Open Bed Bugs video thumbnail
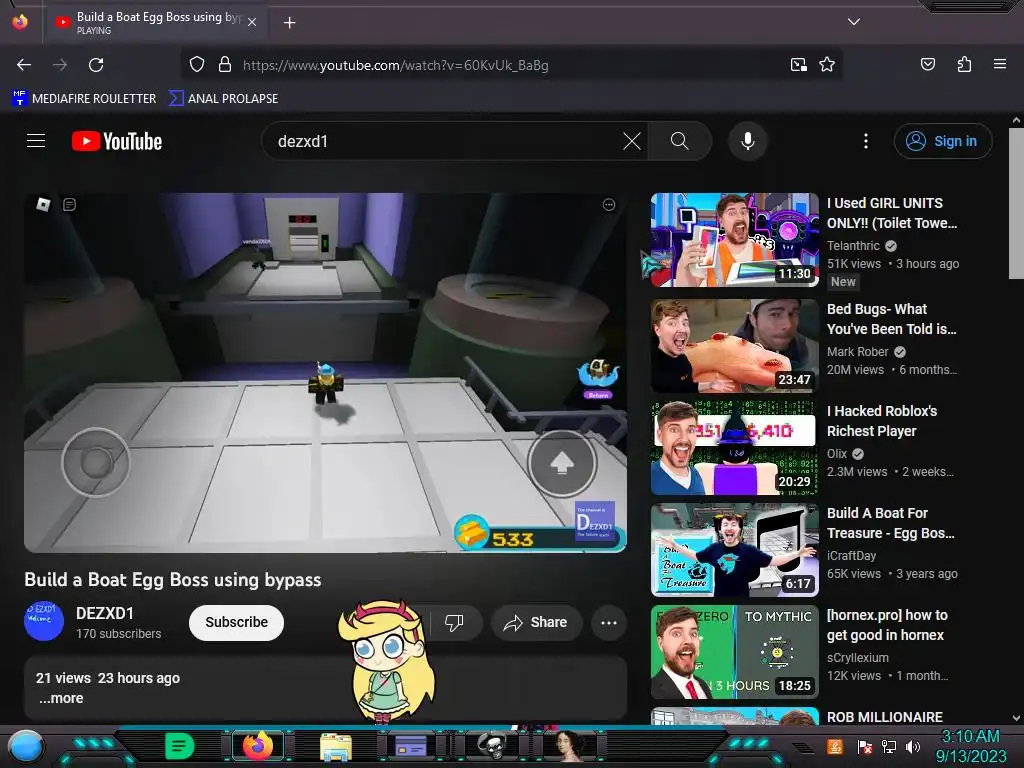The image size is (1024, 768). pyautogui.click(x=735, y=345)
